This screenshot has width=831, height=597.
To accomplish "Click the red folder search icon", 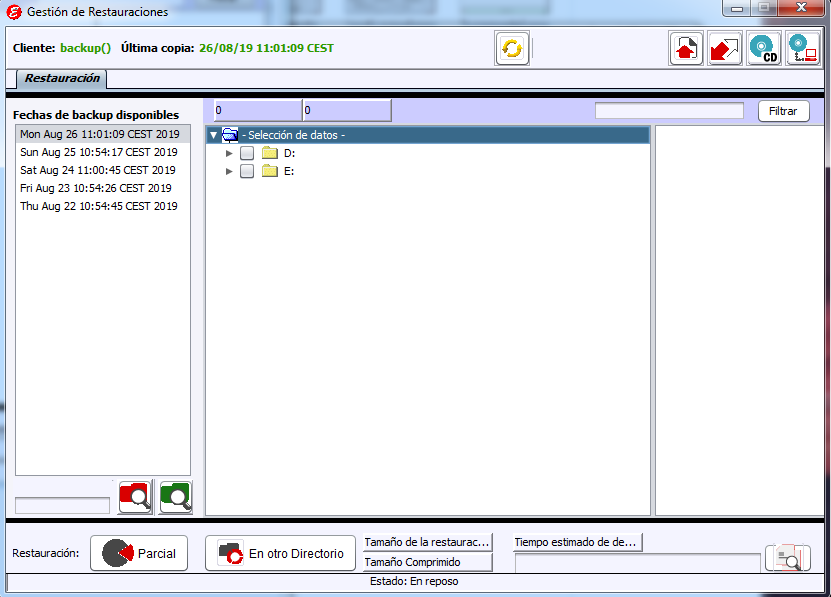I will [135, 497].
